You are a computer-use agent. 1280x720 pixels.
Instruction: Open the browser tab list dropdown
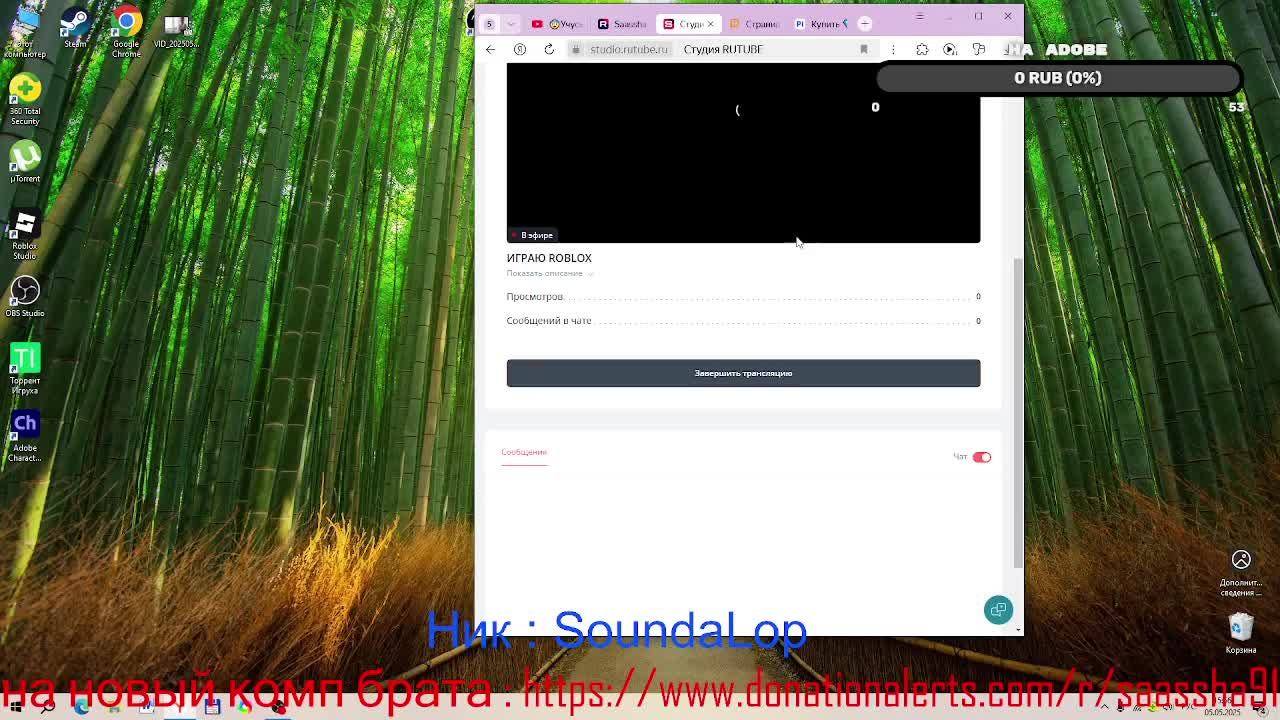pos(511,24)
